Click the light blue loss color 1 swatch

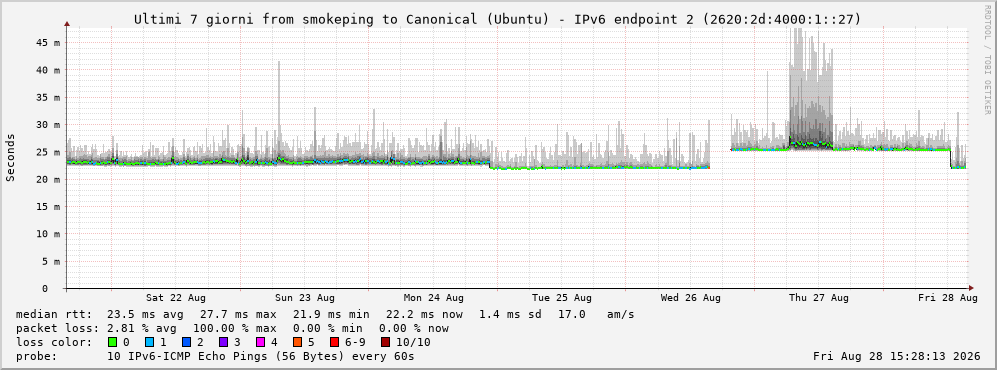[149, 343]
